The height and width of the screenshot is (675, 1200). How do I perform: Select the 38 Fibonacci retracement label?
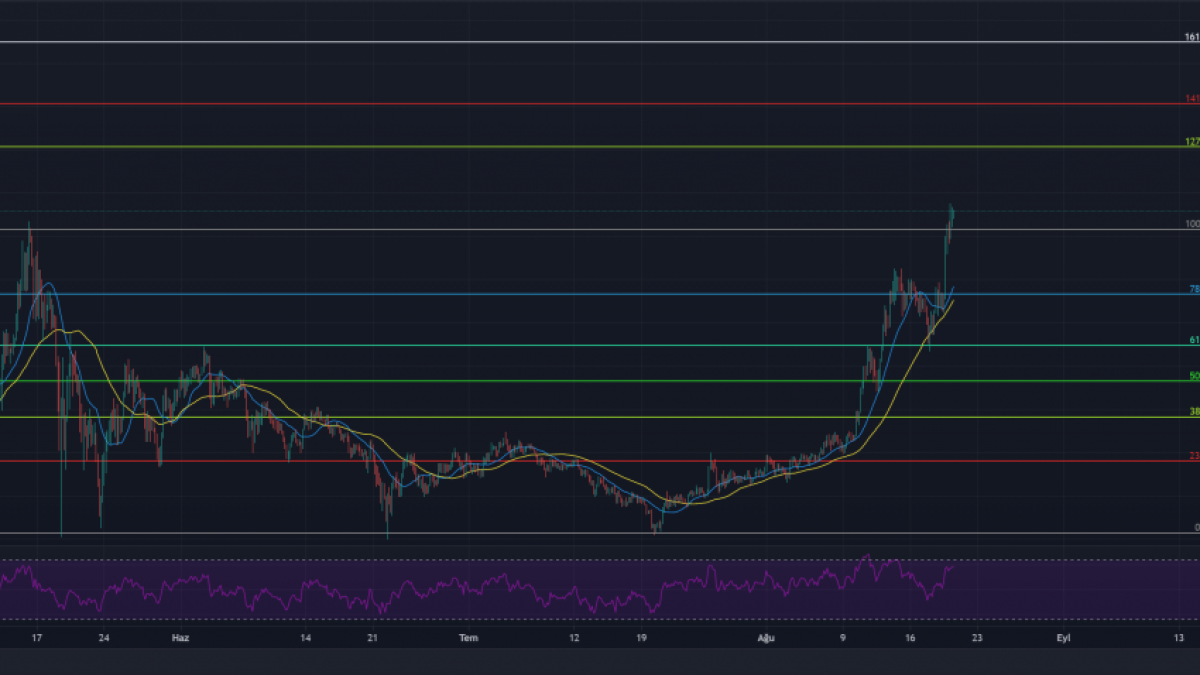pos(1193,412)
